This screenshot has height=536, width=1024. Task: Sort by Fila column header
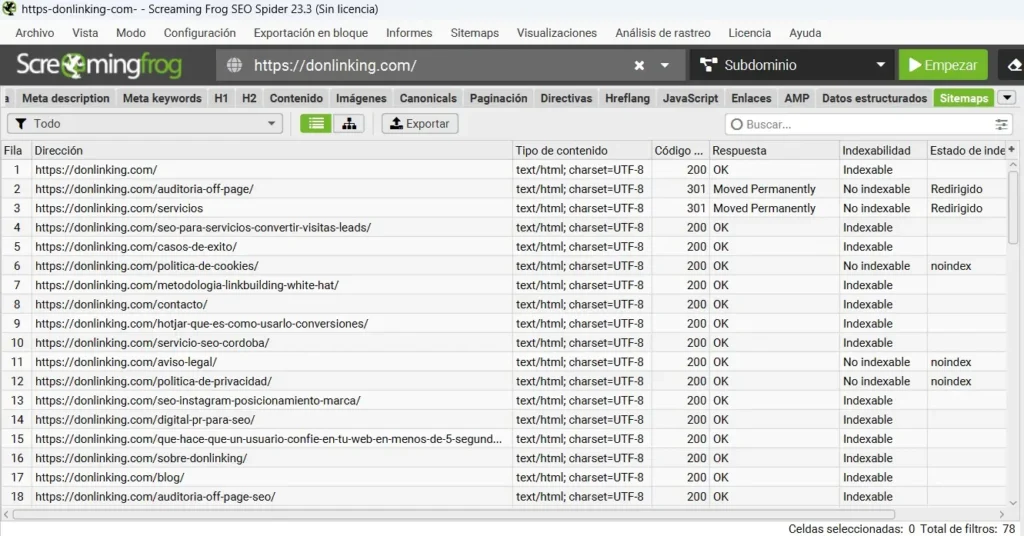16,150
